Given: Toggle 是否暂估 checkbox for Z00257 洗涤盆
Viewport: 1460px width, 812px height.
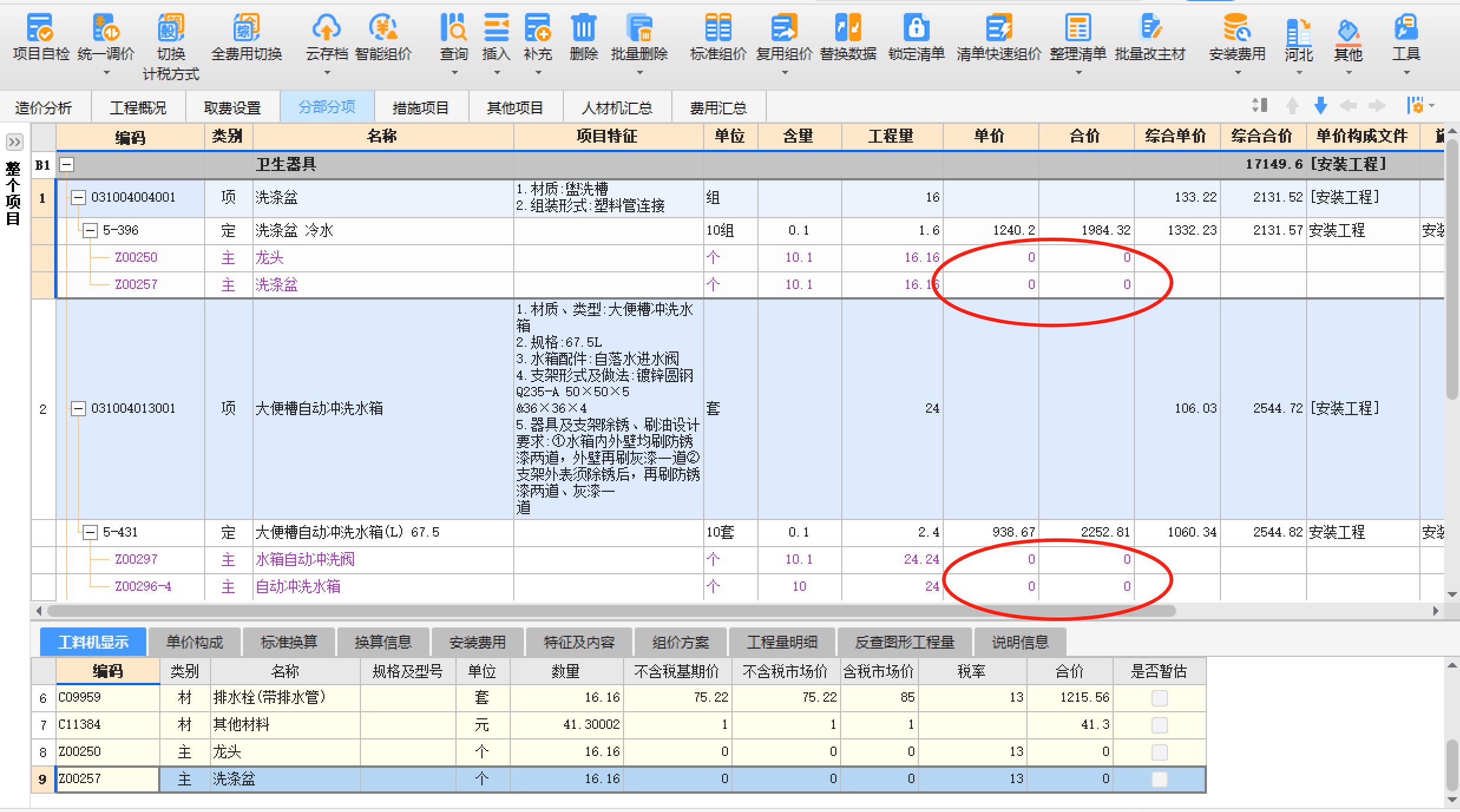Looking at the screenshot, I should tap(1159, 779).
